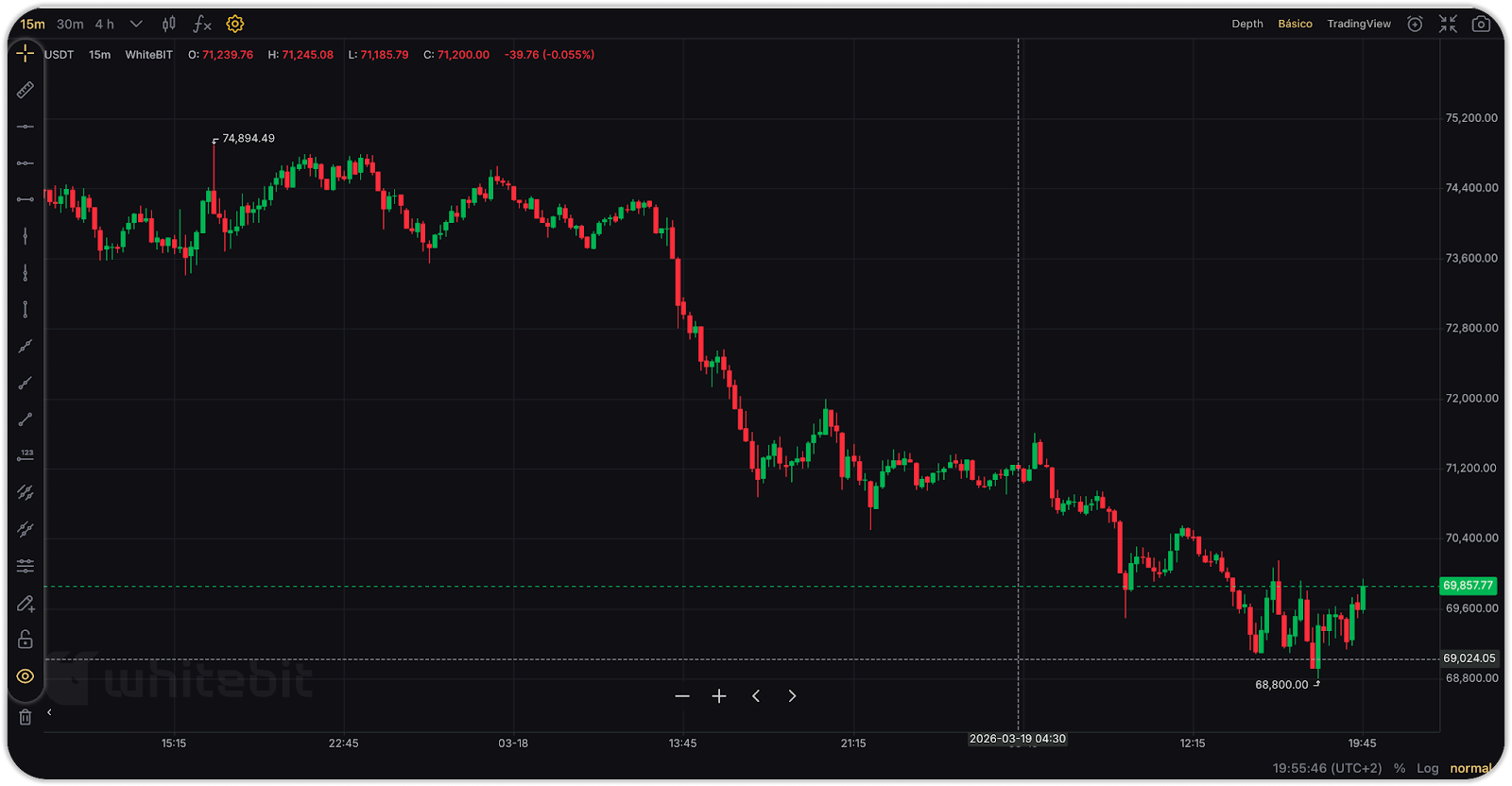Delete drawings with the trash icon

[26, 717]
